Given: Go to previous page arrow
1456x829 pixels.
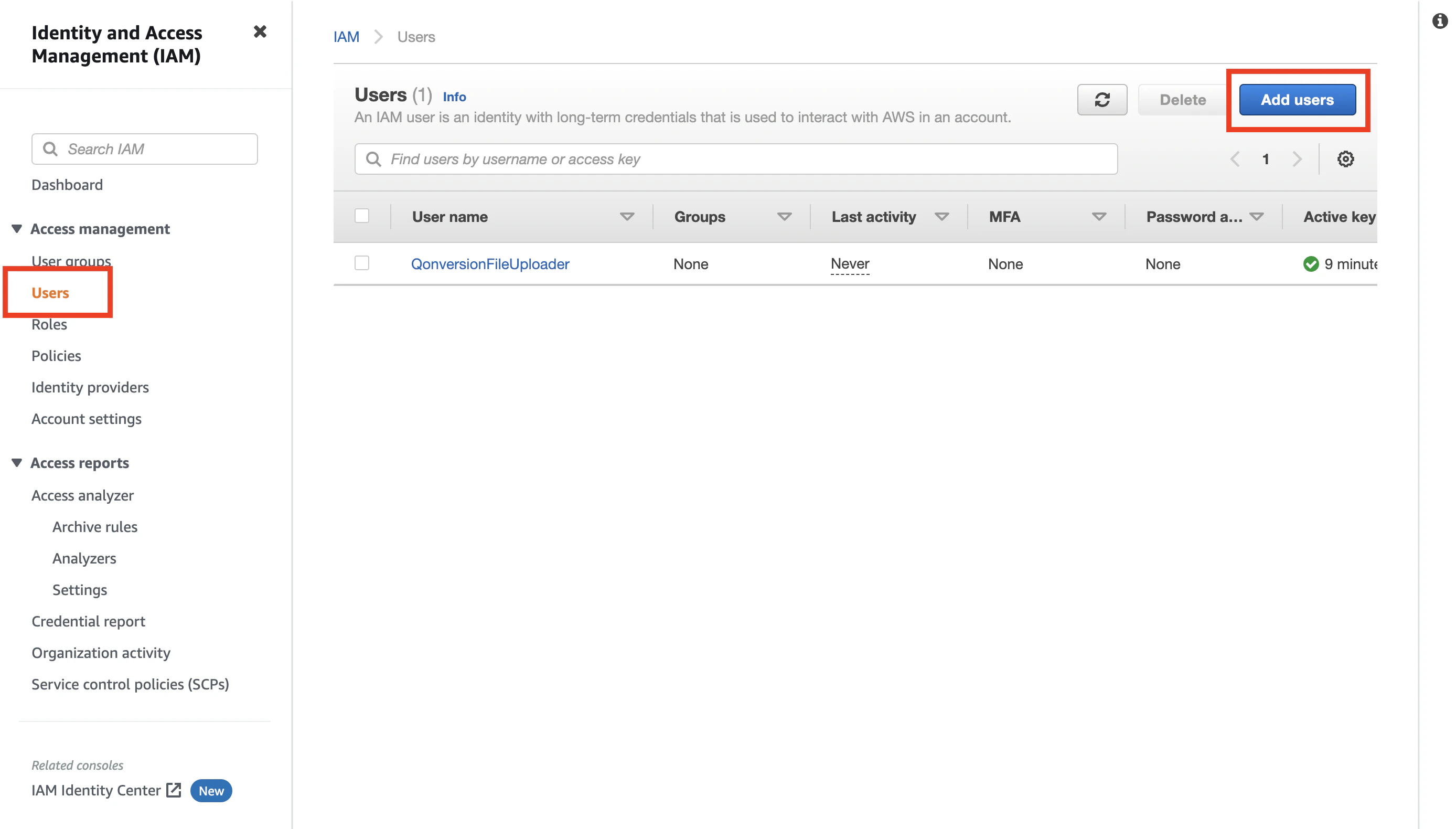Looking at the screenshot, I should pos(1235,159).
